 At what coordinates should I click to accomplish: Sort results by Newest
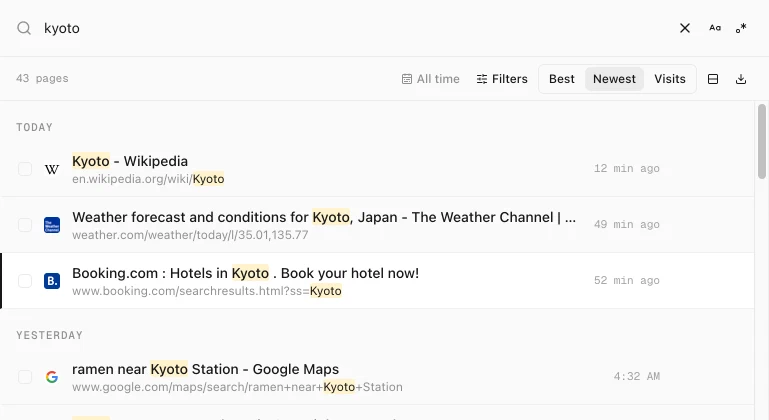click(x=614, y=79)
